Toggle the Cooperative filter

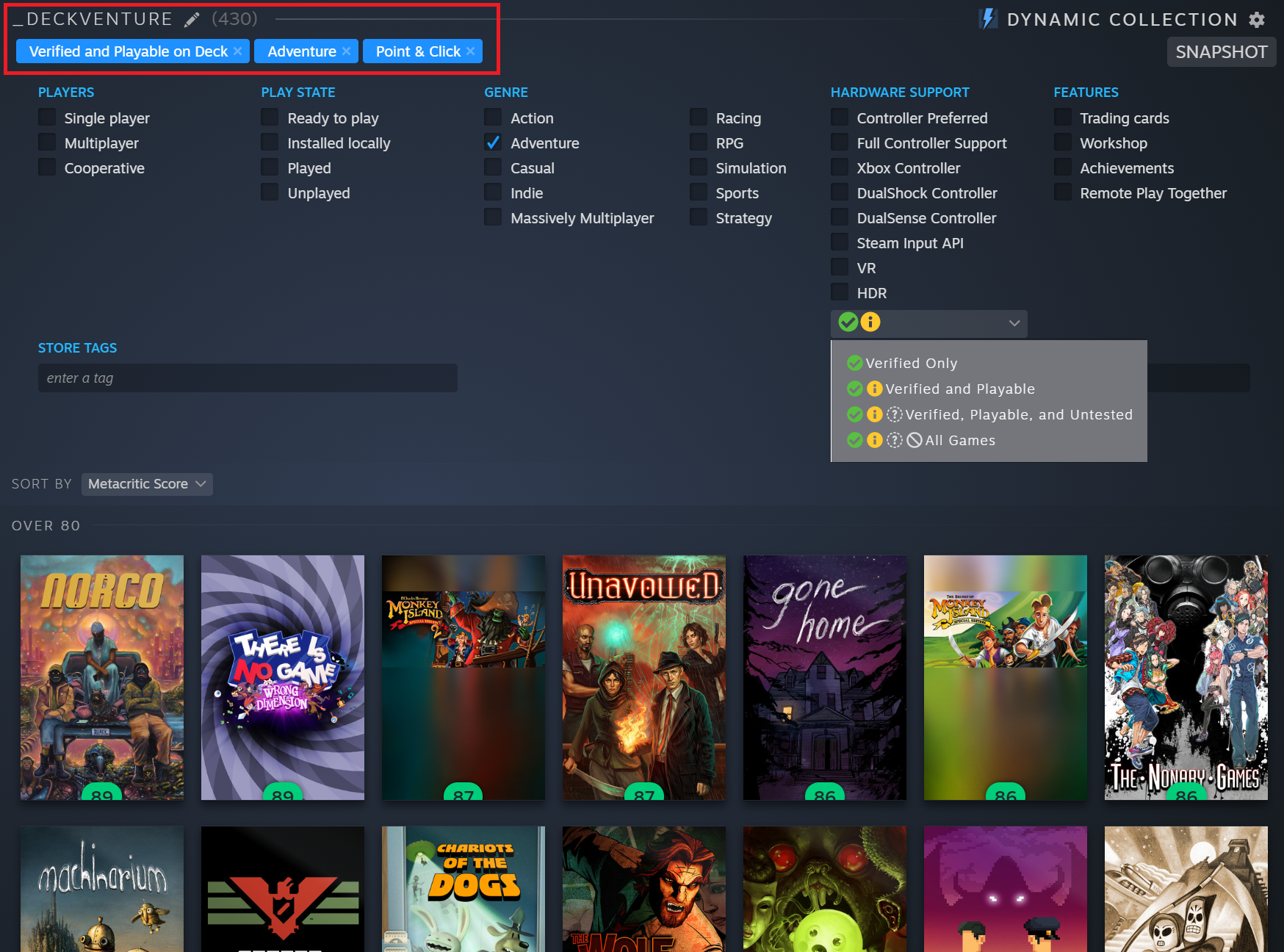(x=47, y=167)
